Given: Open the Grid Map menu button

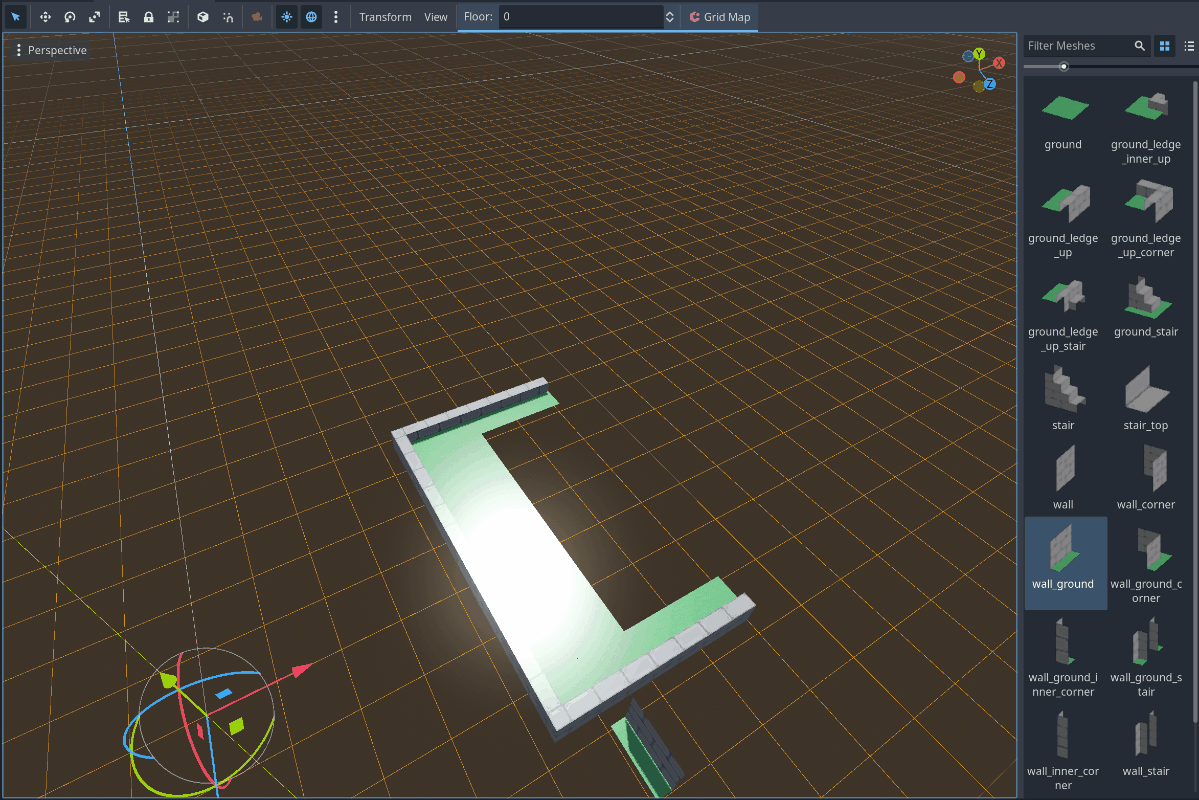Looking at the screenshot, I should 720,17.
